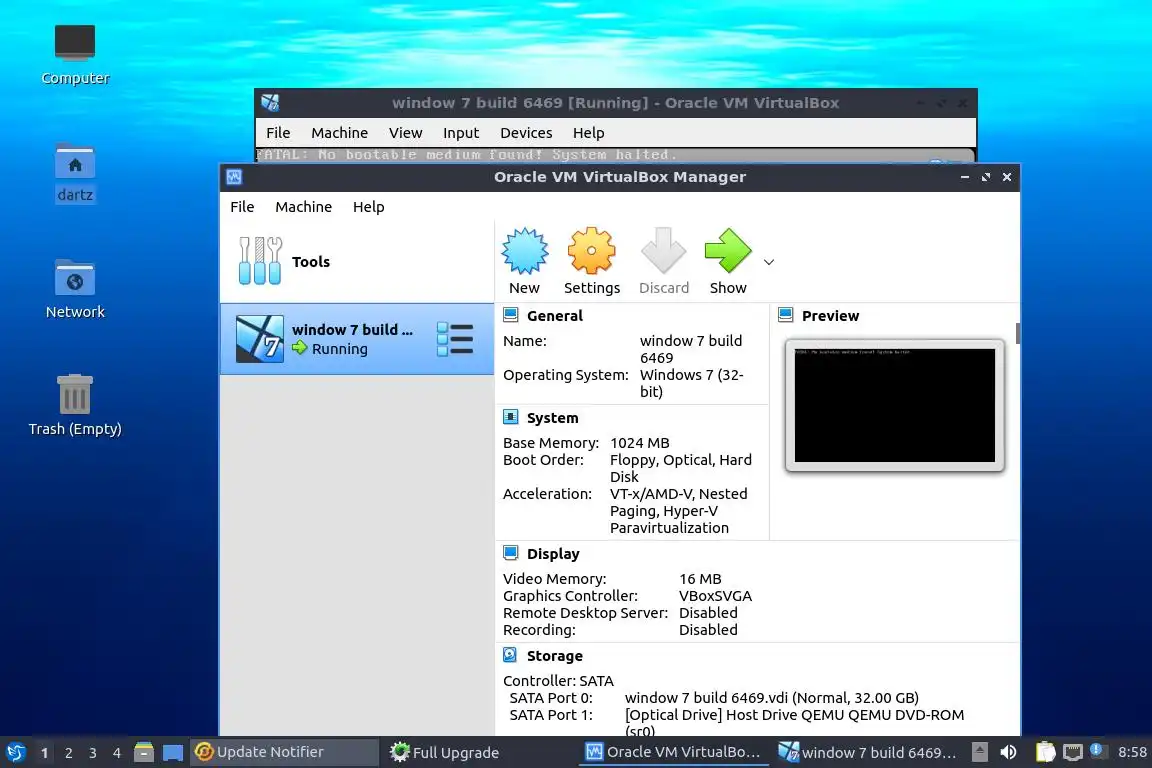Switch to workspace 2
The width and height of the screenshot is (1152, 768).
tap(68, 753)
